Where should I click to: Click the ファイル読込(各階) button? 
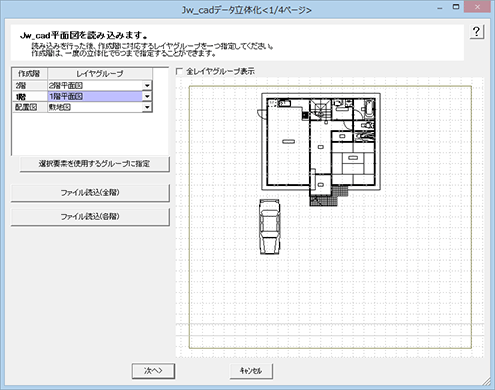point(90,216)
